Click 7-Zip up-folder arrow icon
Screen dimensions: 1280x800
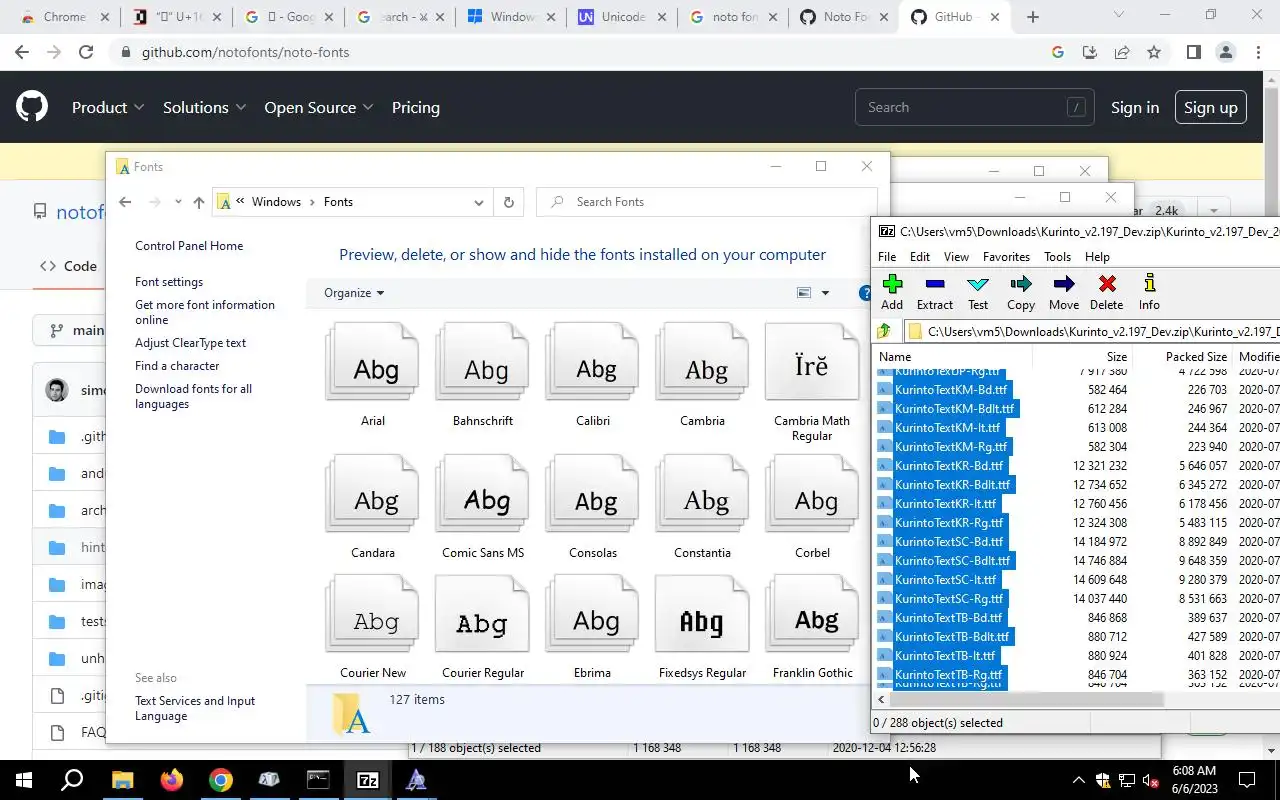click(884, 331)
